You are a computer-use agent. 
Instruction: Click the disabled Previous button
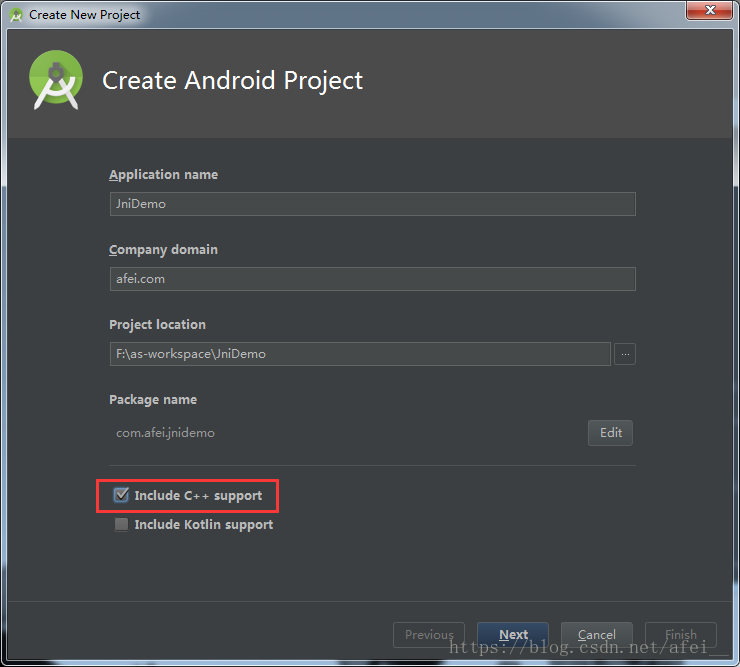429,635
